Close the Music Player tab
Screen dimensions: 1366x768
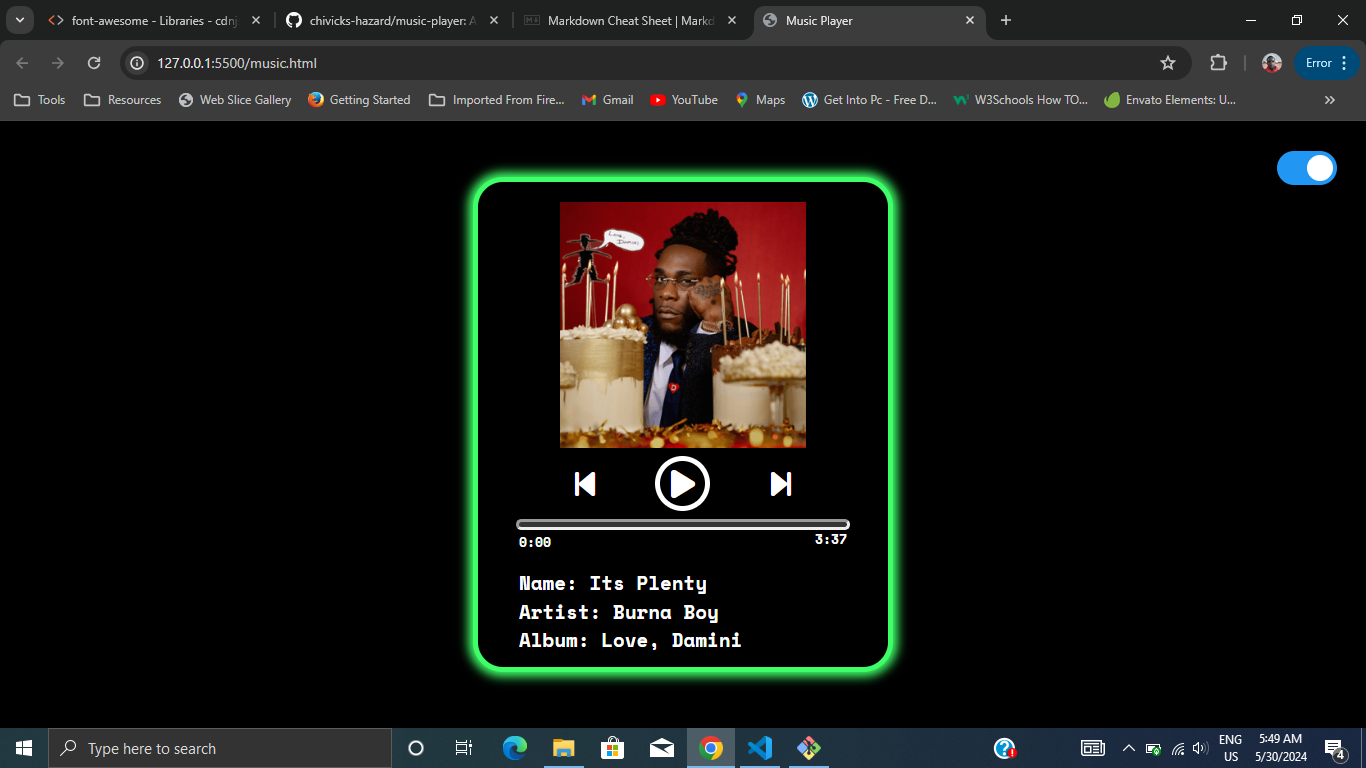tap(970, 20)
